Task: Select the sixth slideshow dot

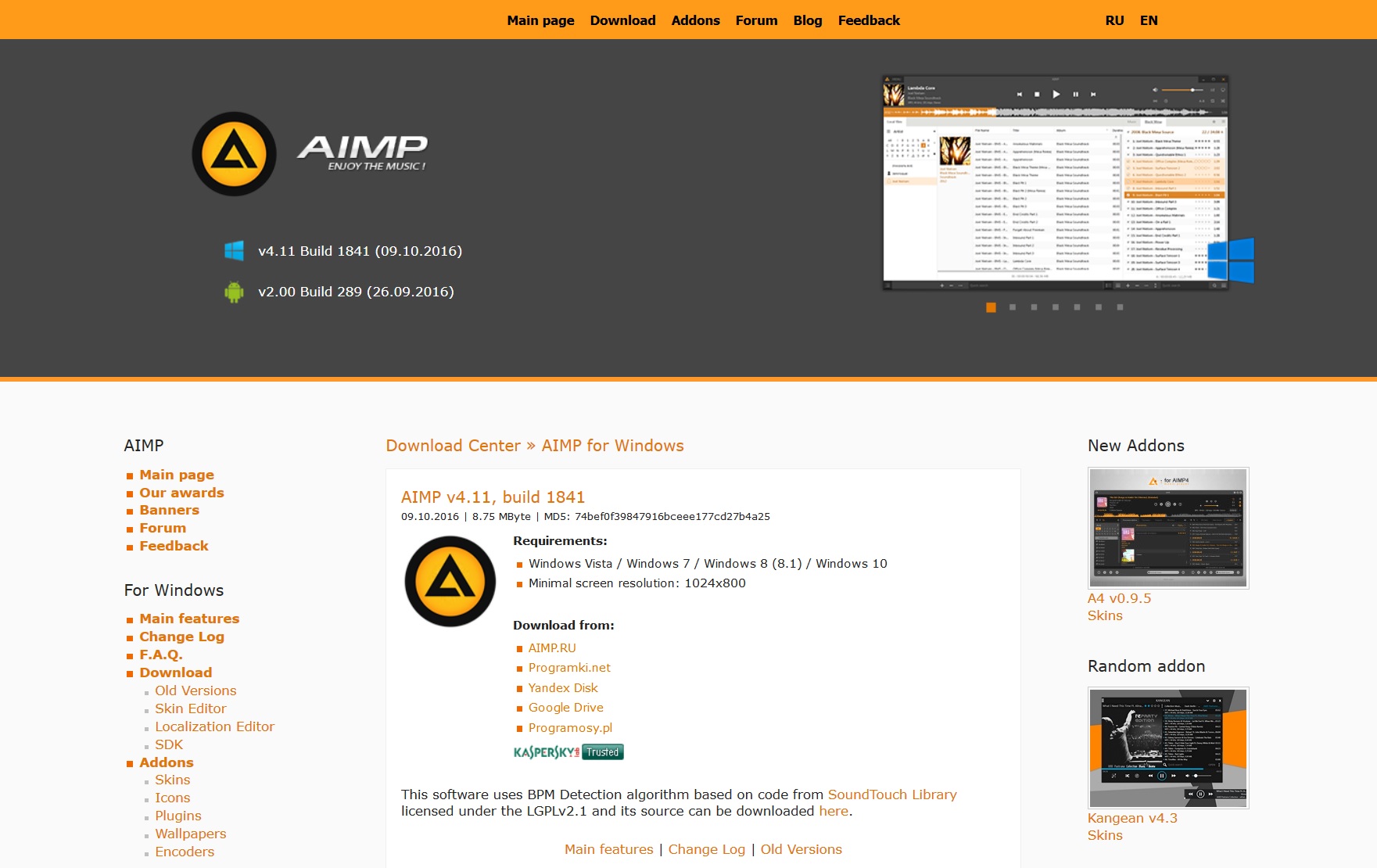Action: pyautogui.click(x=1099, y=307)
